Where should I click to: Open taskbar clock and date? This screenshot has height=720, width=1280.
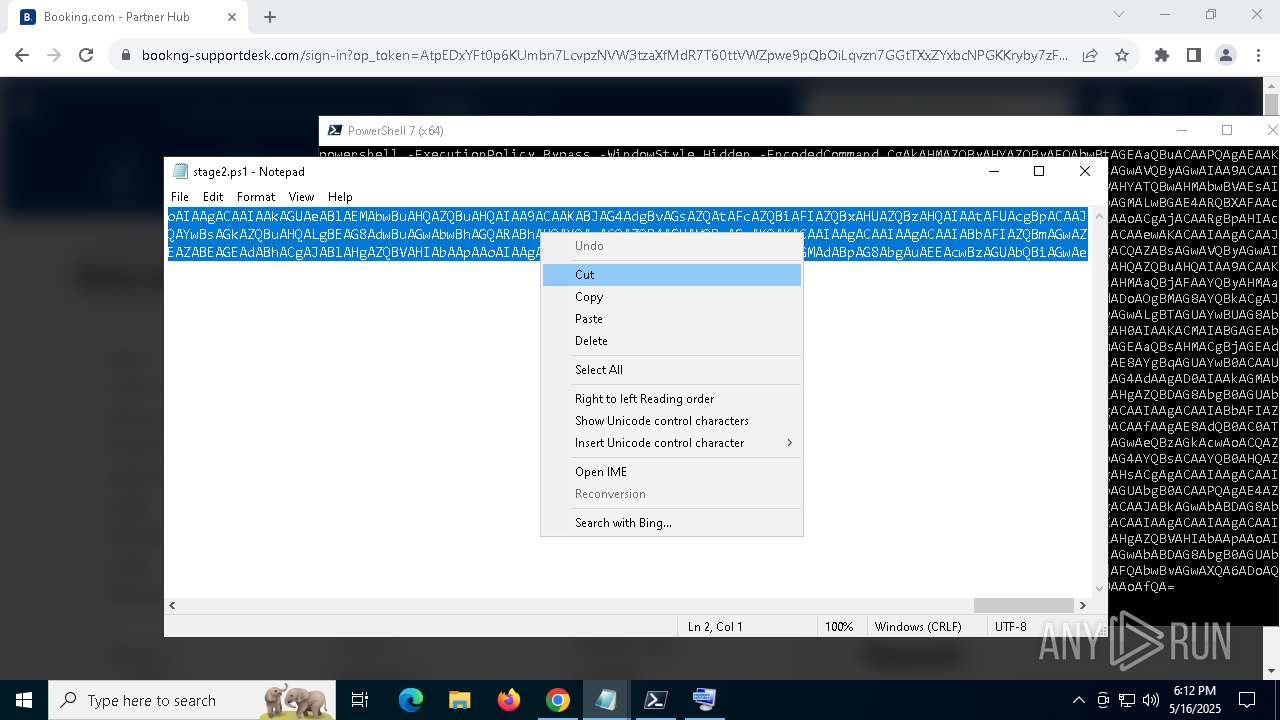[x=1194, y=700]
